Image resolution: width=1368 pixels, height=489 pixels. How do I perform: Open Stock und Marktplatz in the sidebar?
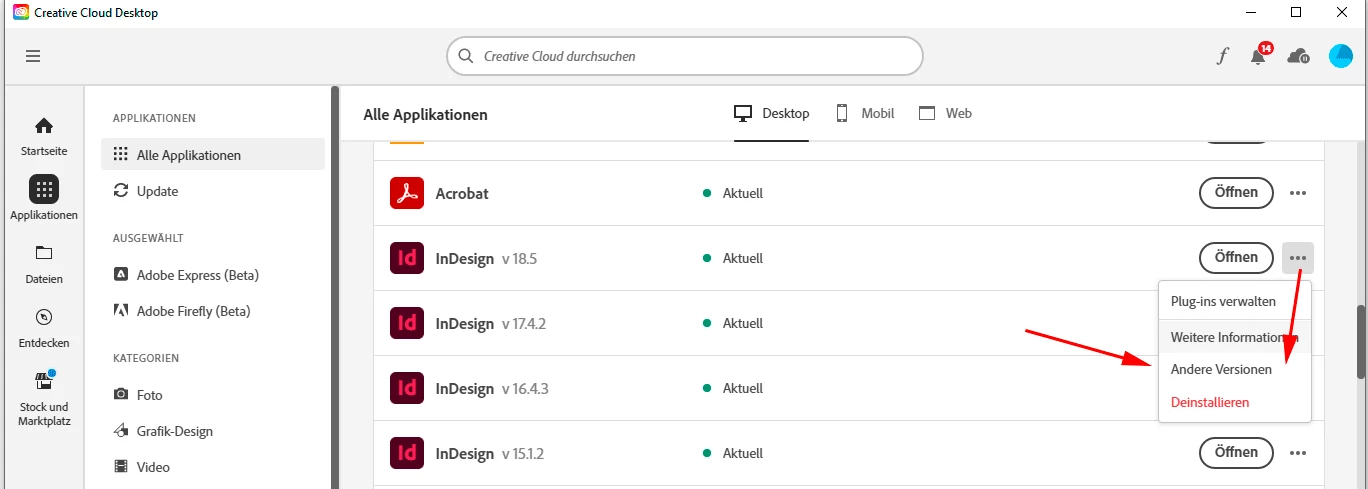click(44, 398)
